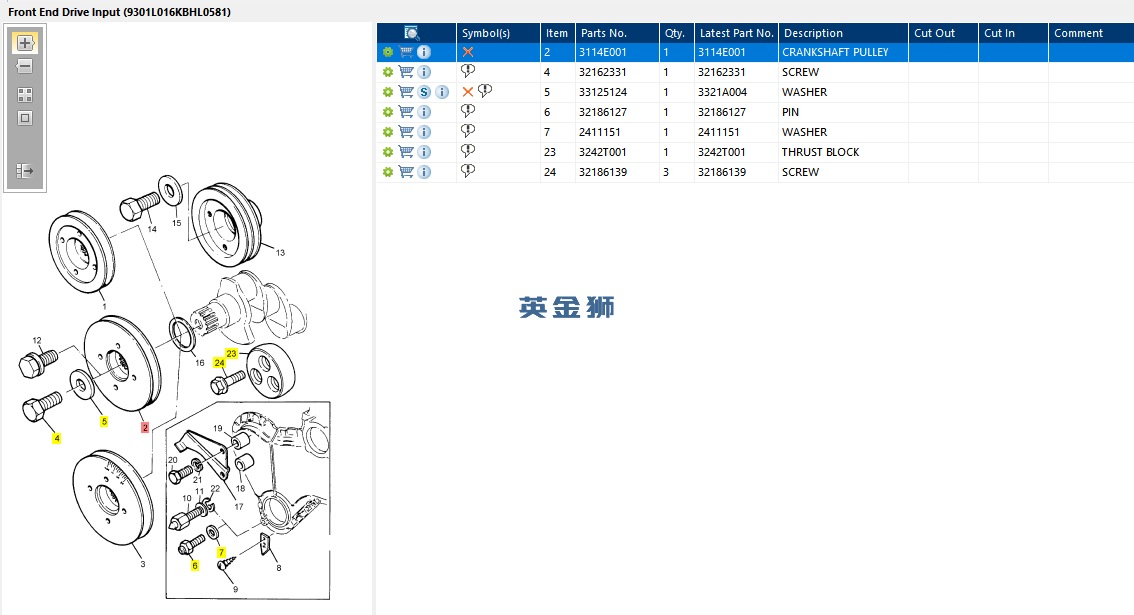Screen dimensions: 1134x615
Task: Click part number 2411151 in Parts No. column
Action: [600, 132]
